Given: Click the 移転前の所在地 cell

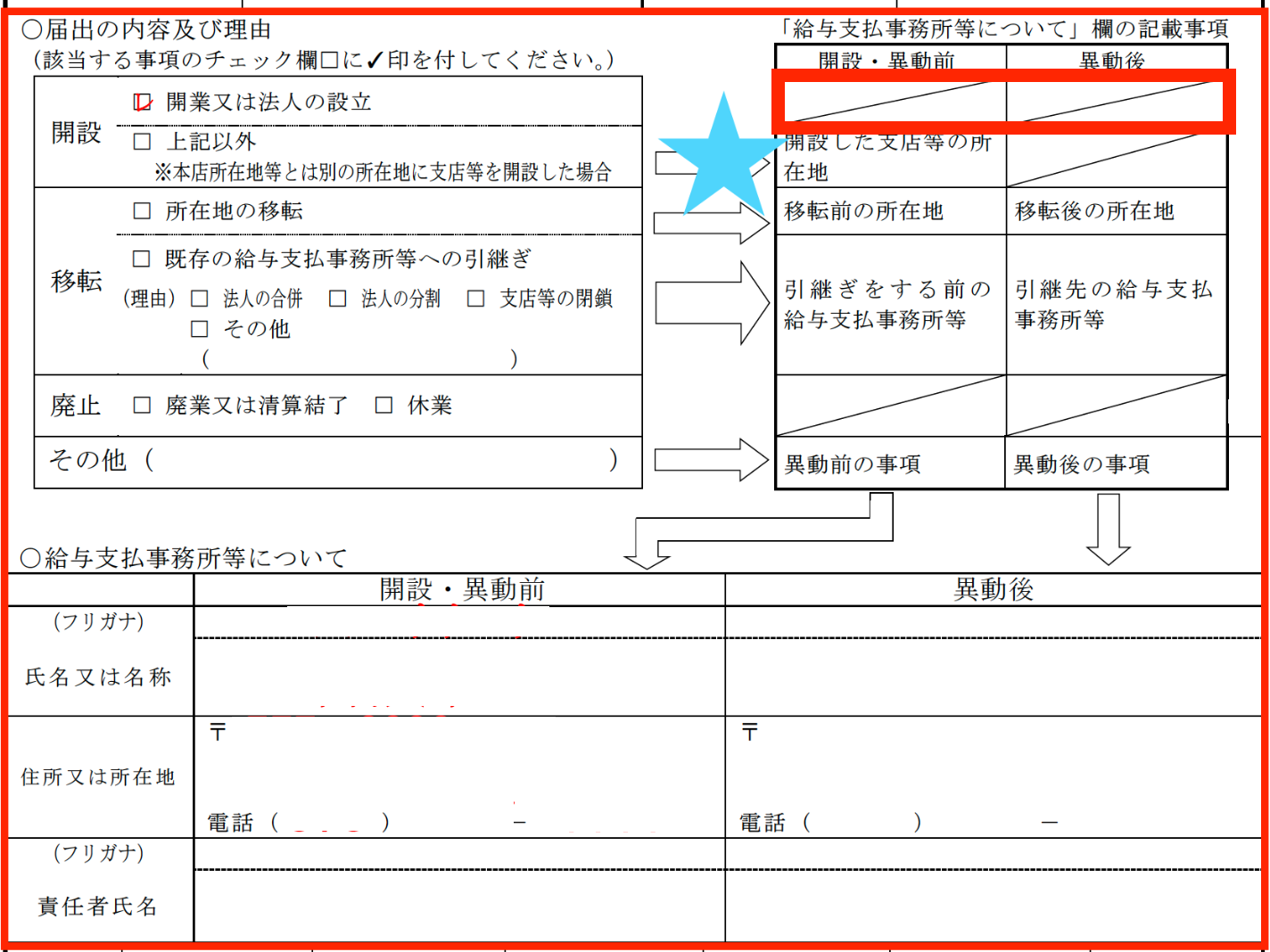Looking at the screenshot, I should coord(891,211).
